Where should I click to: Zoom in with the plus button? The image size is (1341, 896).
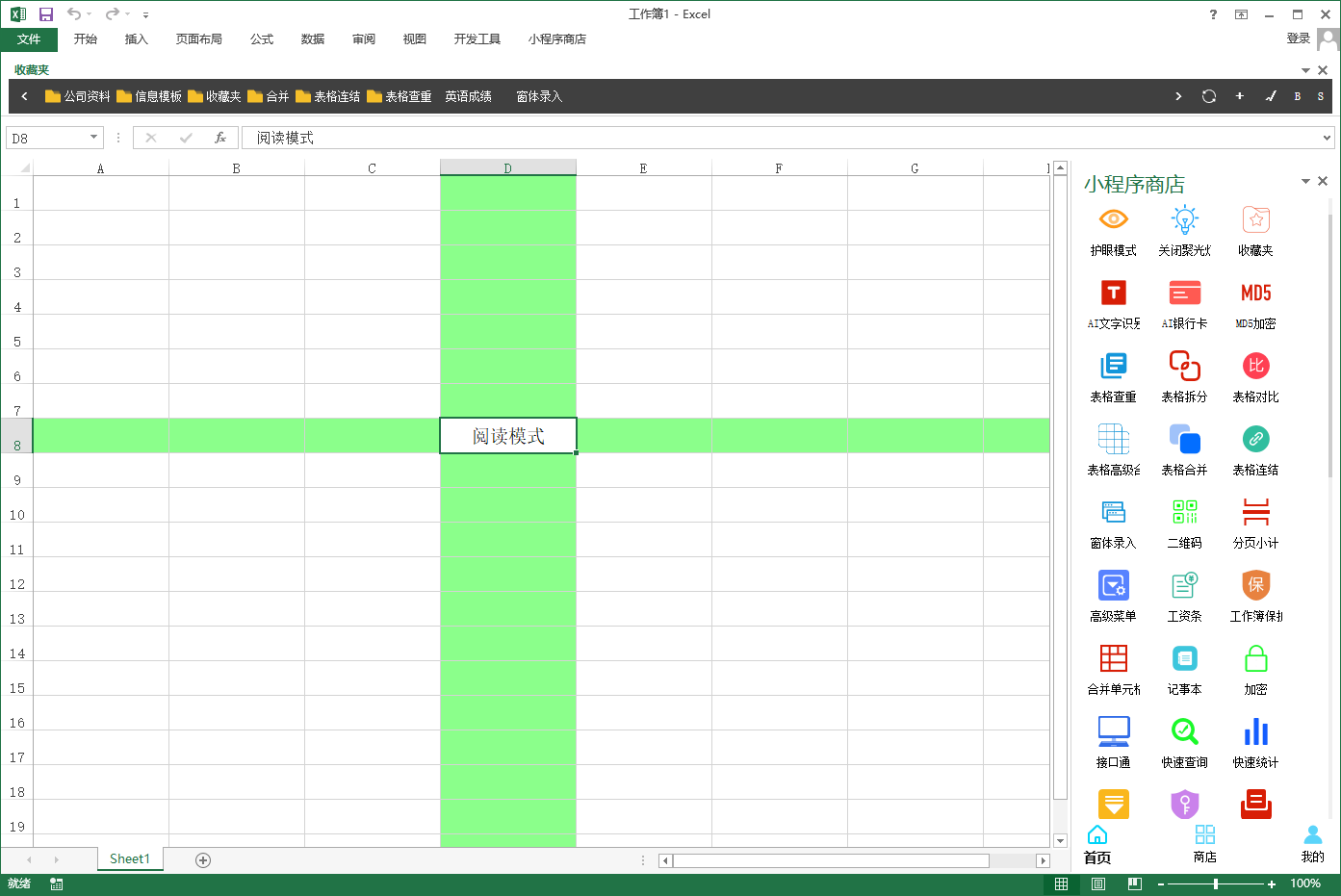click(1272, 883)
